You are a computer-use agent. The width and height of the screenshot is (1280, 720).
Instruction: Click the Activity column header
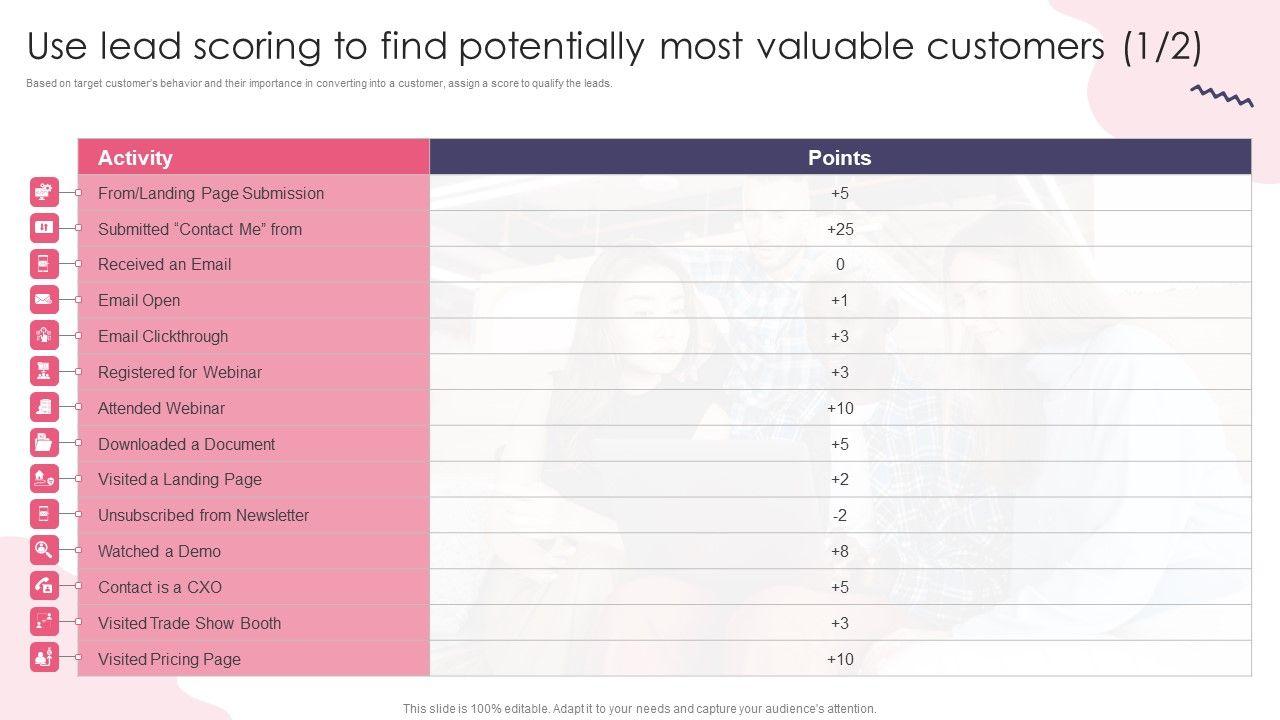click(x=135, y=158)
